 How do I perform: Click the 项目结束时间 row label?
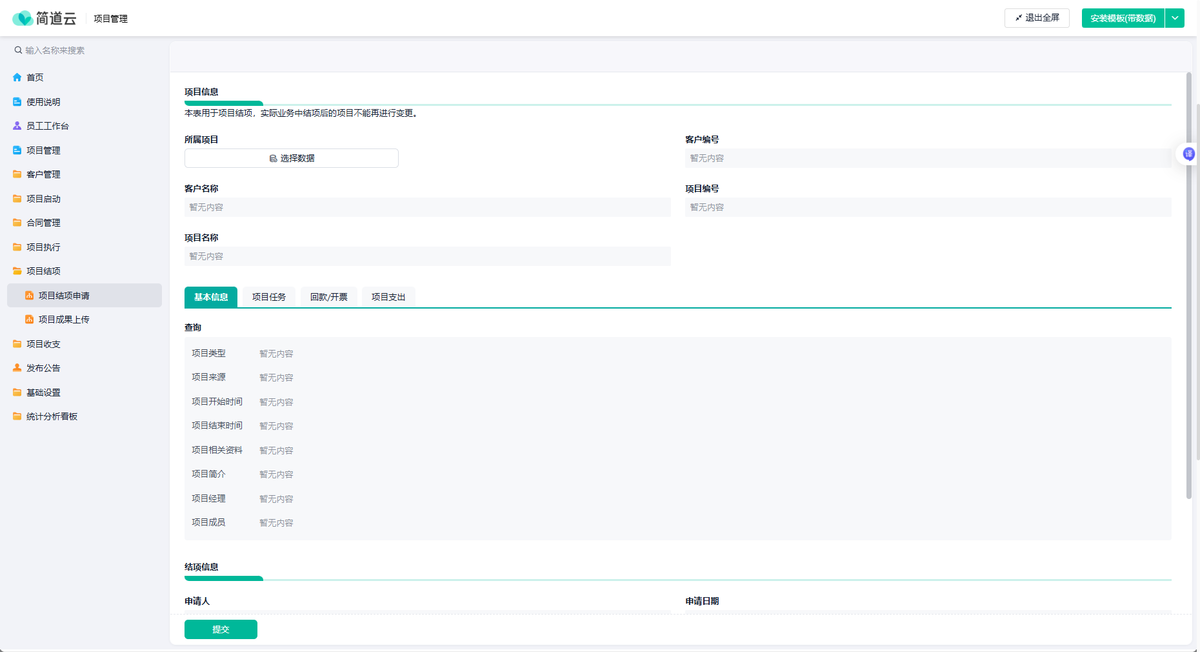(x=217, y=425)
